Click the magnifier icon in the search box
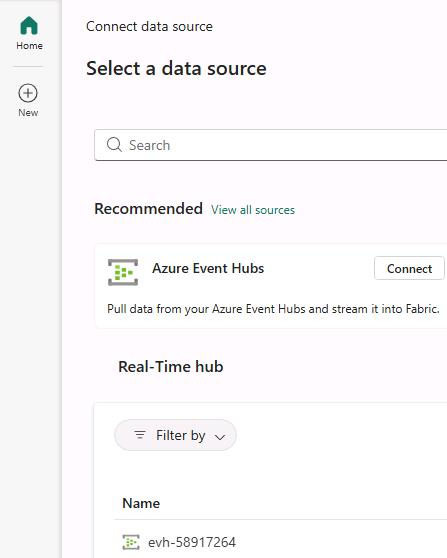This screenshot has width=447, height=558. tap(115, 145)
